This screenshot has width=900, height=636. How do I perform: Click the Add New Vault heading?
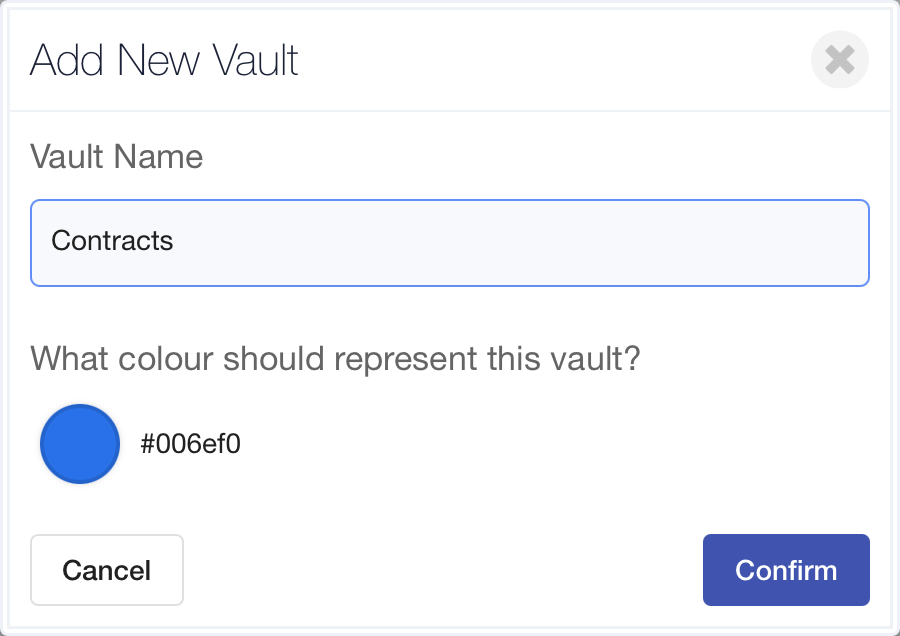[164, 60]
